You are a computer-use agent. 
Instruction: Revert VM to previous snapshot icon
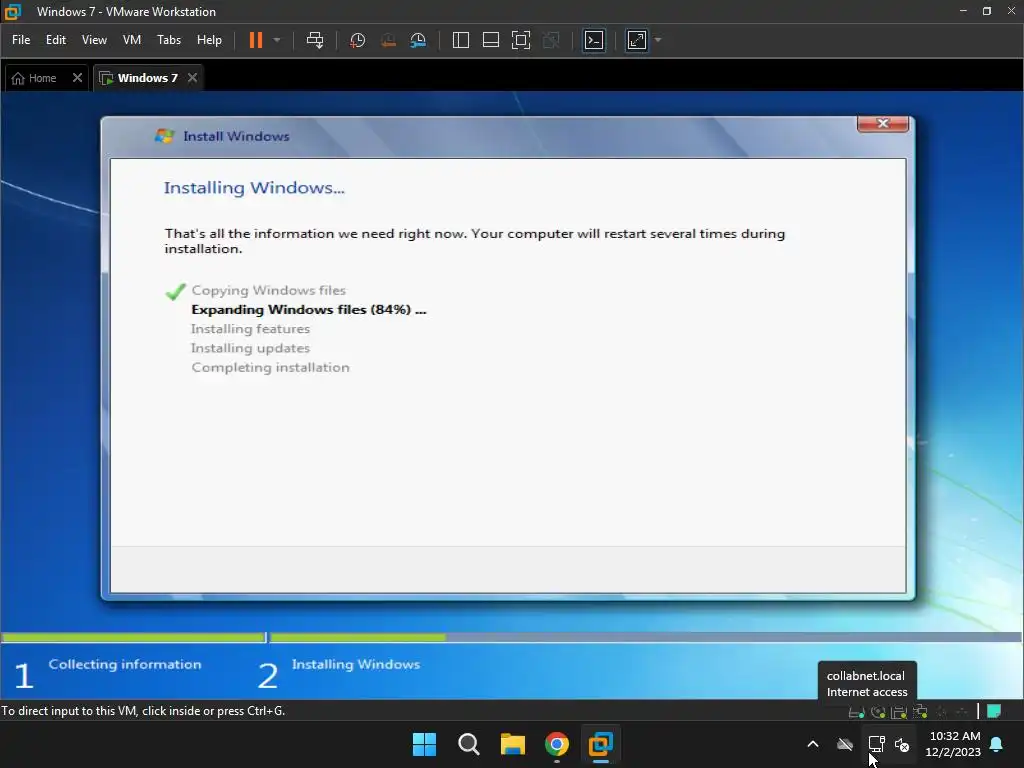click(388, 40)
